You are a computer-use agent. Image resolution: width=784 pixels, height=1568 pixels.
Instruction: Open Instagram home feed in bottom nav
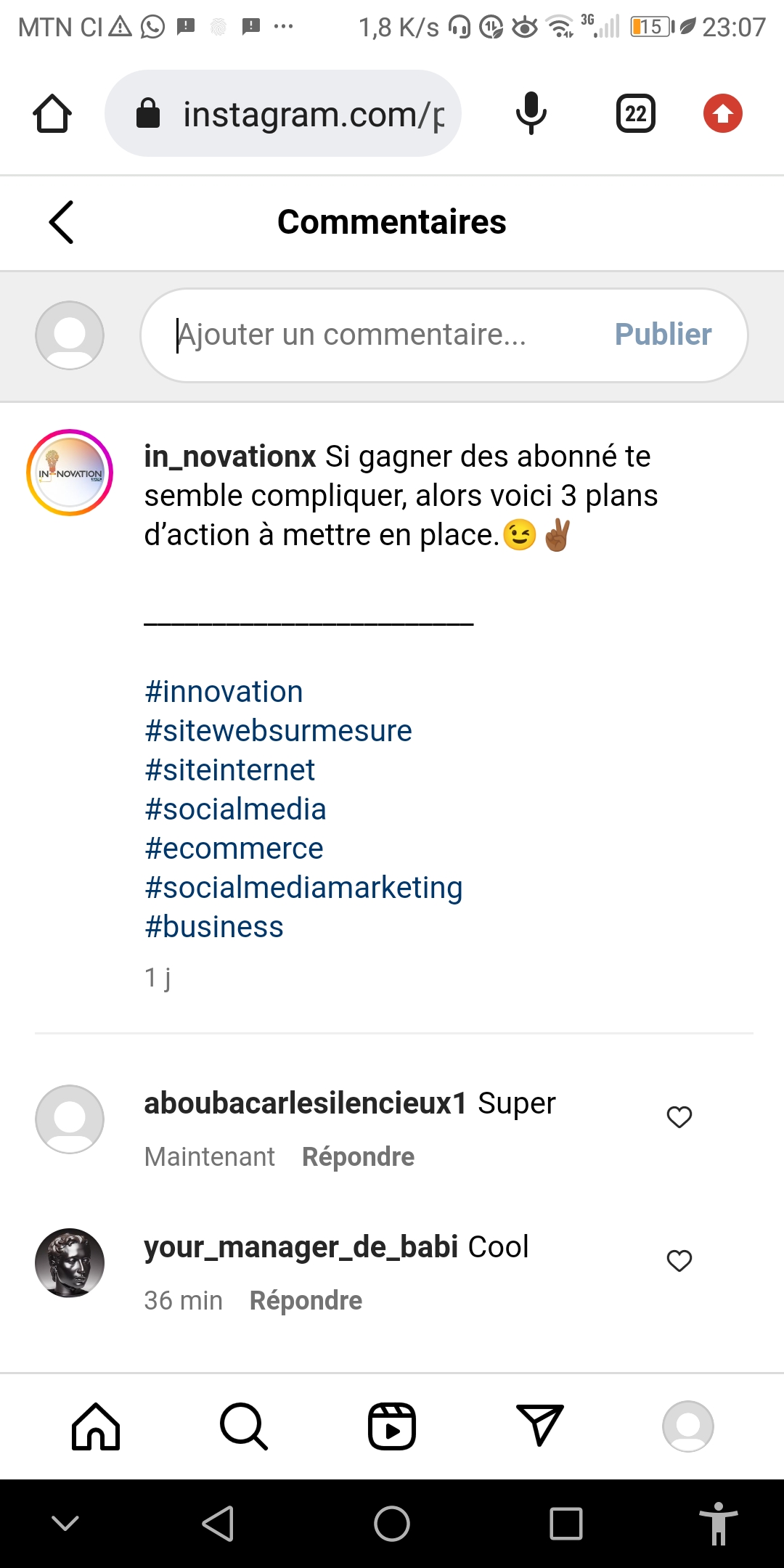pos(96,1426)
